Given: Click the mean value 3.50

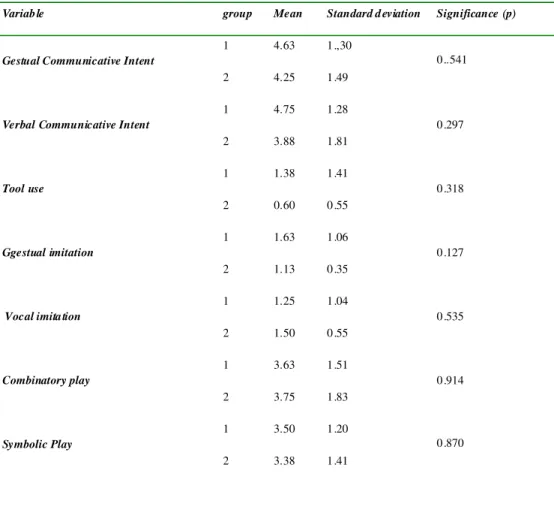Looking at the screenshot, I should [x=284, y=429].
